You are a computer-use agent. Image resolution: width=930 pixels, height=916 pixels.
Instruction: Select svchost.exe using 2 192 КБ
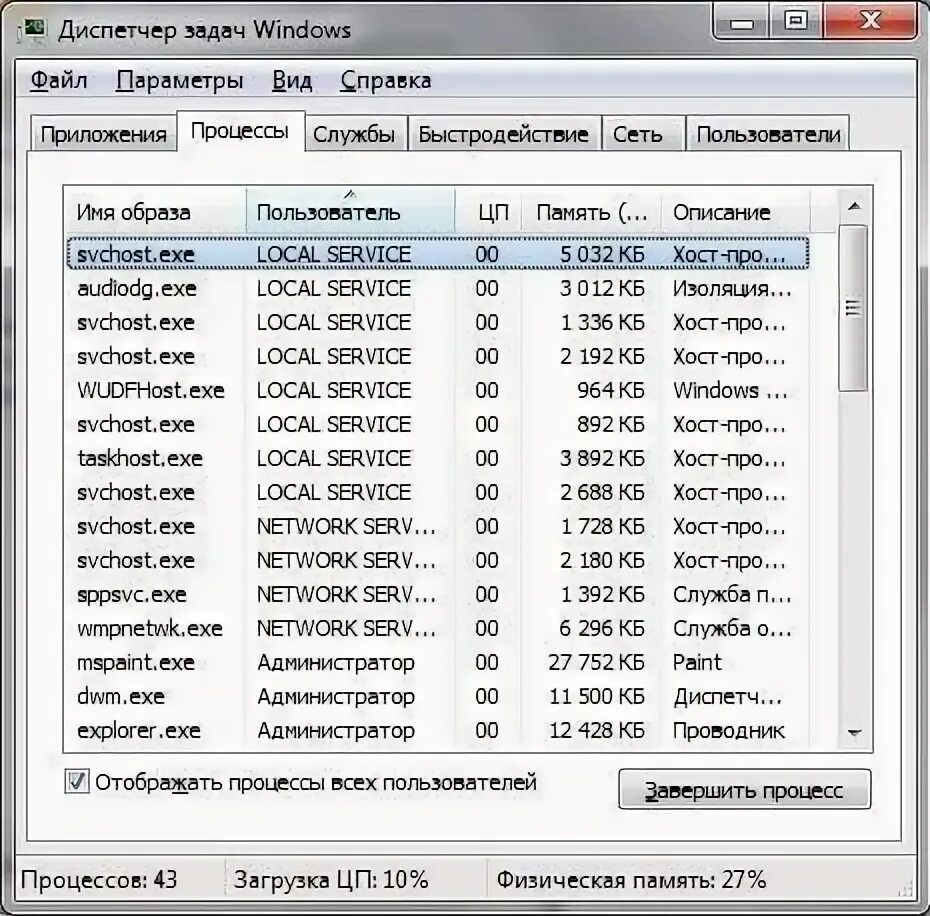[x=438, y=356]
